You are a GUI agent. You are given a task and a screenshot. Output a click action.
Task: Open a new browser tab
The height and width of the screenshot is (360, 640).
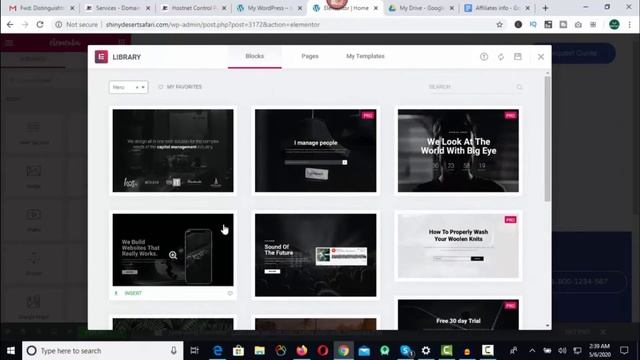[x=545, y=8]
